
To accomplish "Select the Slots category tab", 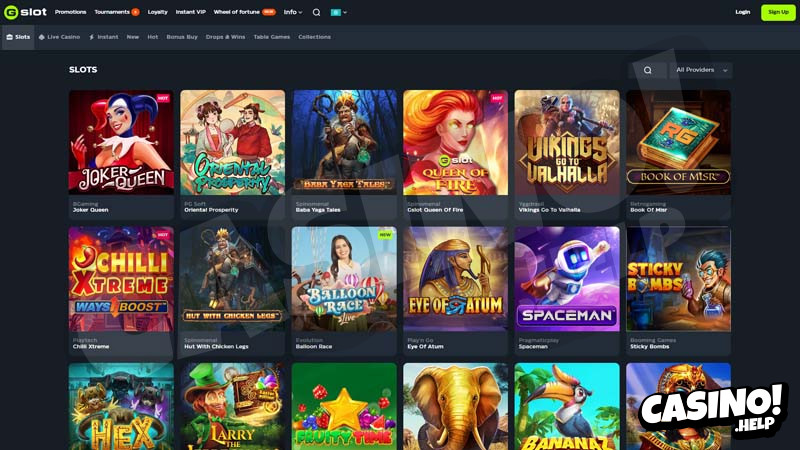I will tap(18, 37).
